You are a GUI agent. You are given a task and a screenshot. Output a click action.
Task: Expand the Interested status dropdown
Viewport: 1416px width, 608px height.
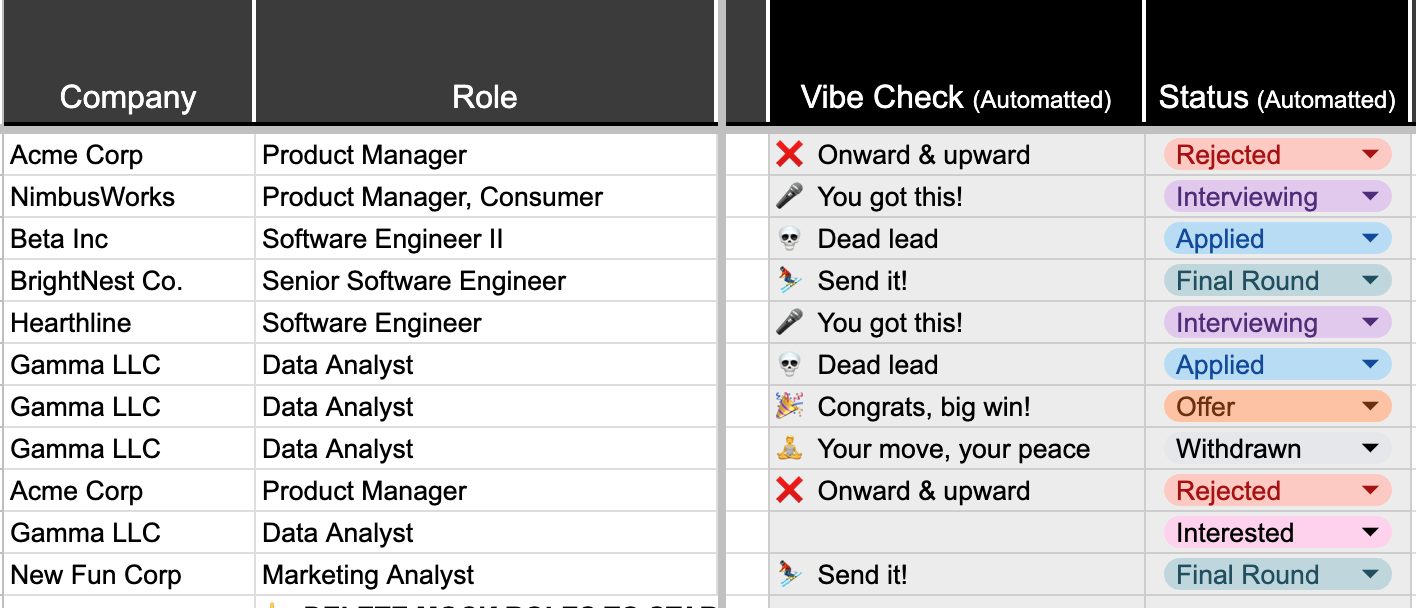pyautogui.click(x=1370, y=533)
